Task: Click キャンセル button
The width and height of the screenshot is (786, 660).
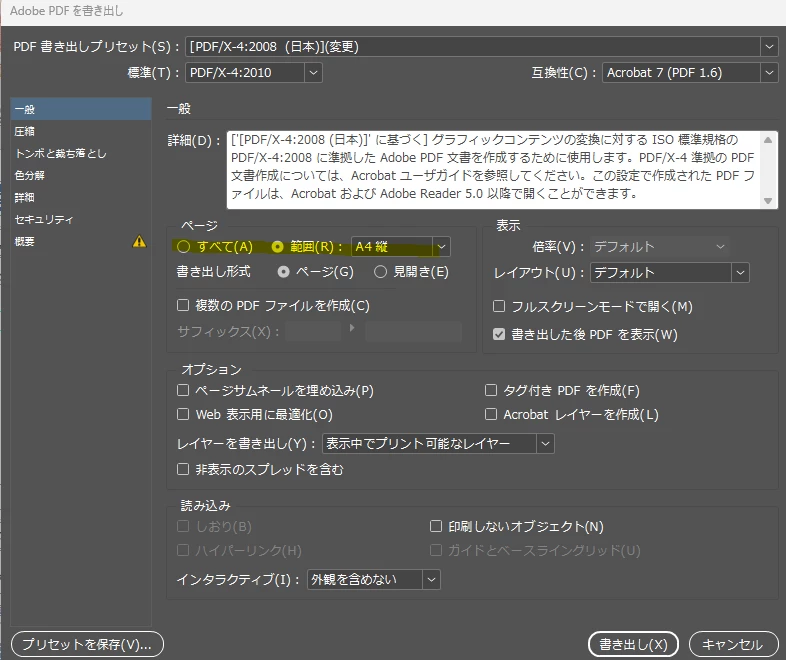Action: pyautogui.click(x=733, y=644)
